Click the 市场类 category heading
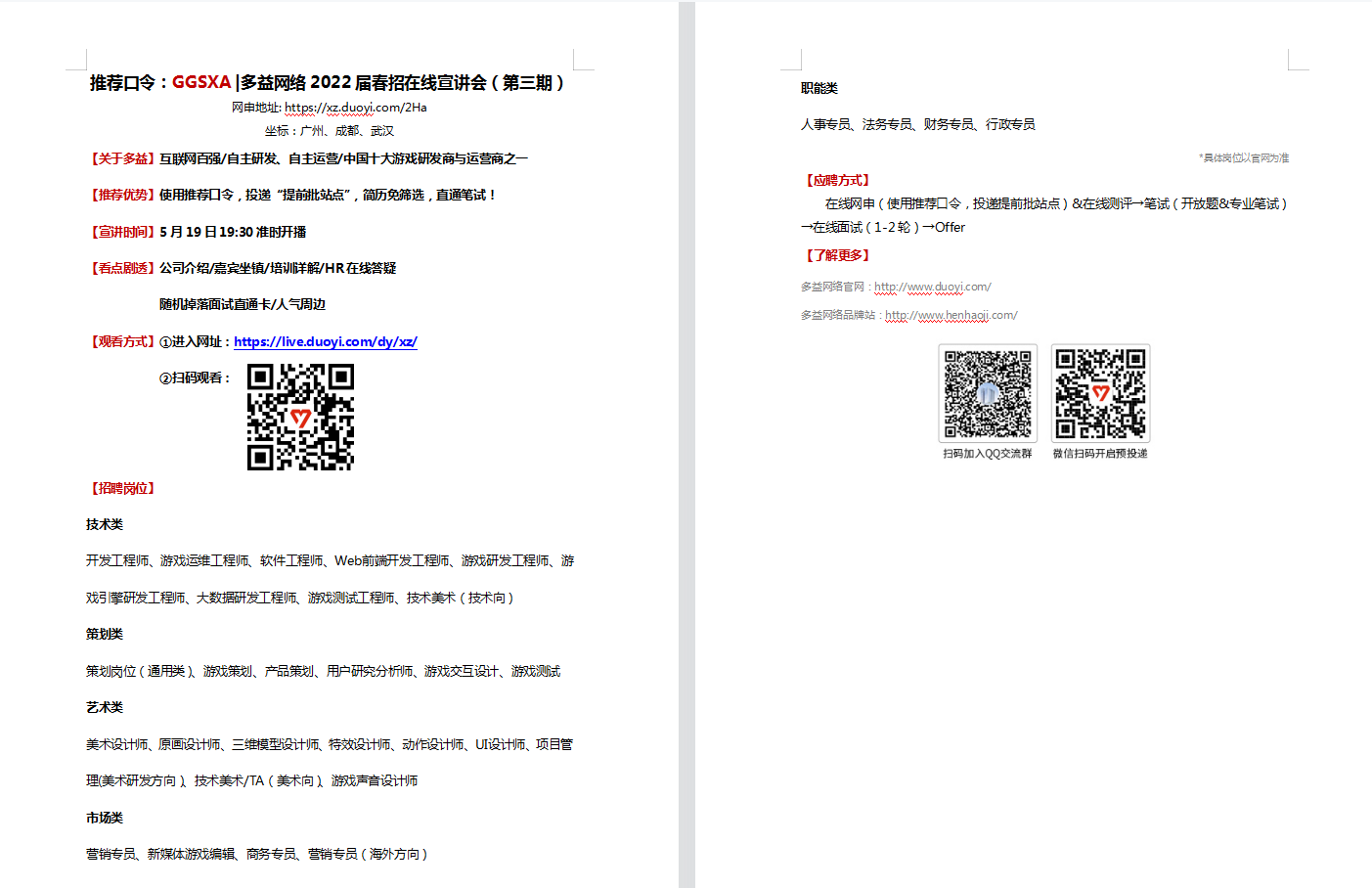The image size is (1372, 888). point(105,818)
